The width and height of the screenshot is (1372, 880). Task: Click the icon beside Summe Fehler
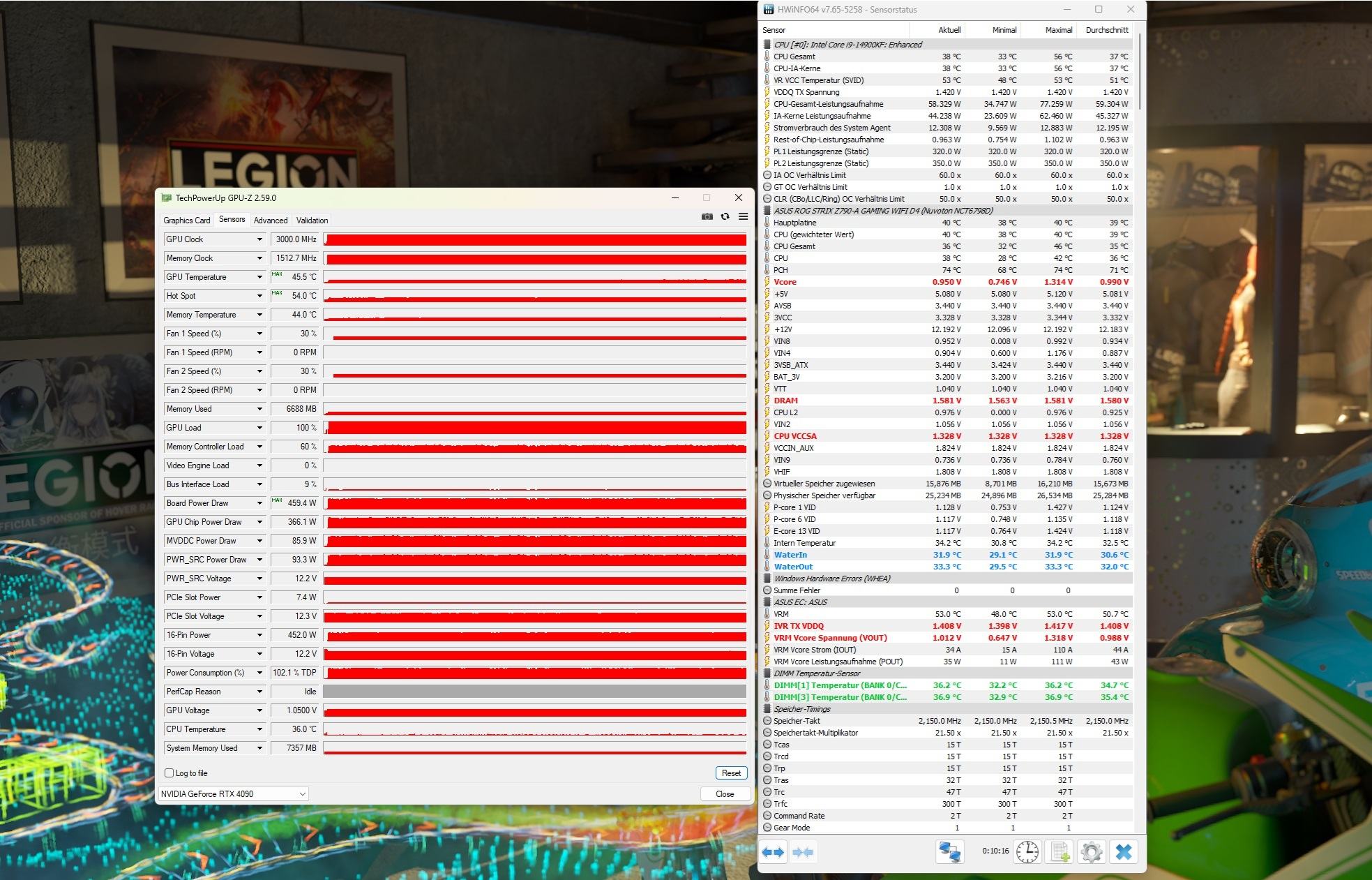point(767,590)
